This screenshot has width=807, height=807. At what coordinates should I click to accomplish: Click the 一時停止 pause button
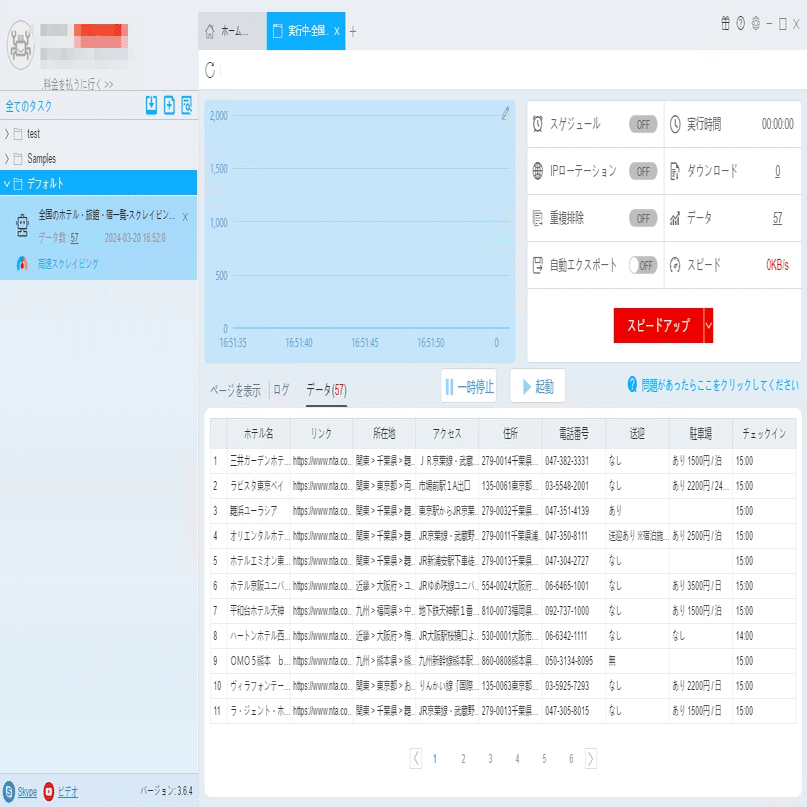pos(468,386)
